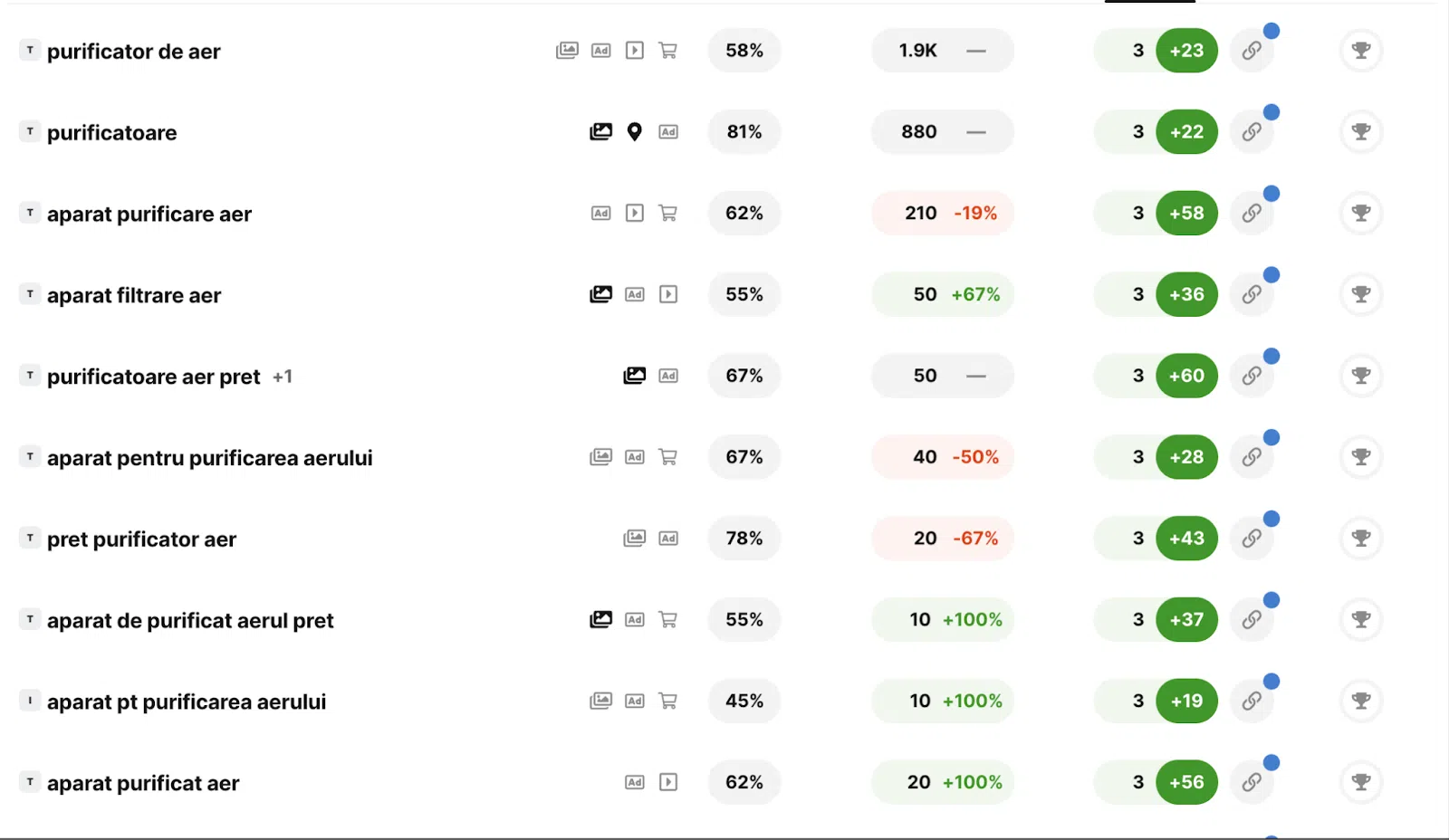Click video icon in aparat filtrare aer row
Image resolution: width=1449 pixels, height=840 pixels.
668,294
